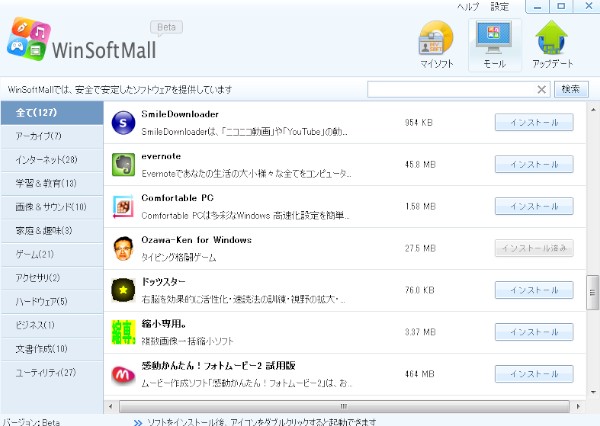Click the horizontal scrollbar right arrow

coord(578,406)
